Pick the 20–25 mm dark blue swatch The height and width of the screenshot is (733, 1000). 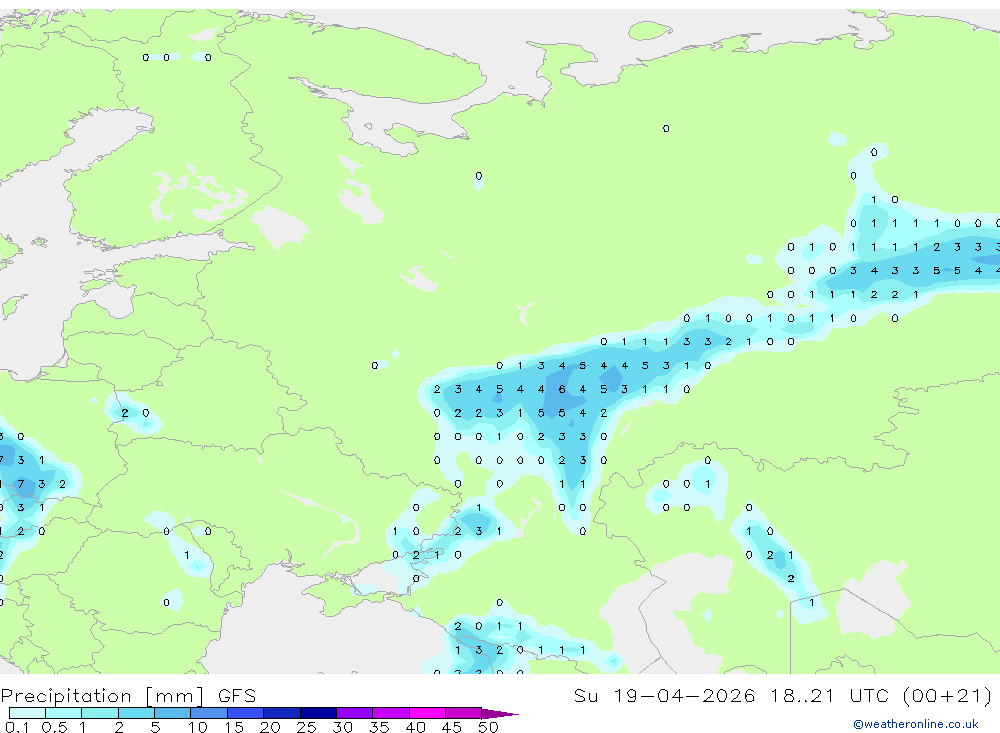tap(281, 713)
